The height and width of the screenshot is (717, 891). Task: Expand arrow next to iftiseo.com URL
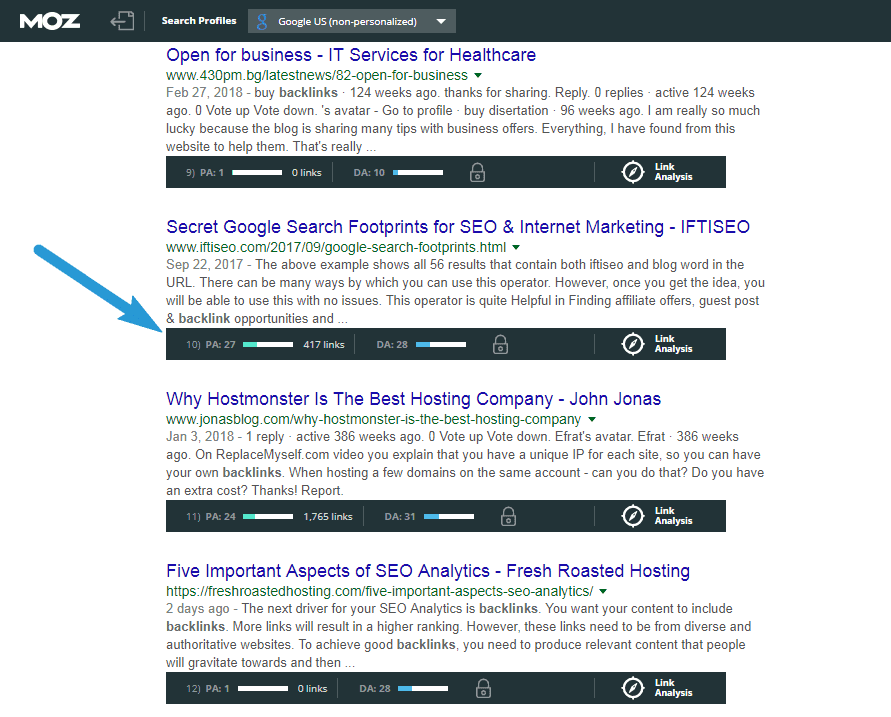(516, 247)
